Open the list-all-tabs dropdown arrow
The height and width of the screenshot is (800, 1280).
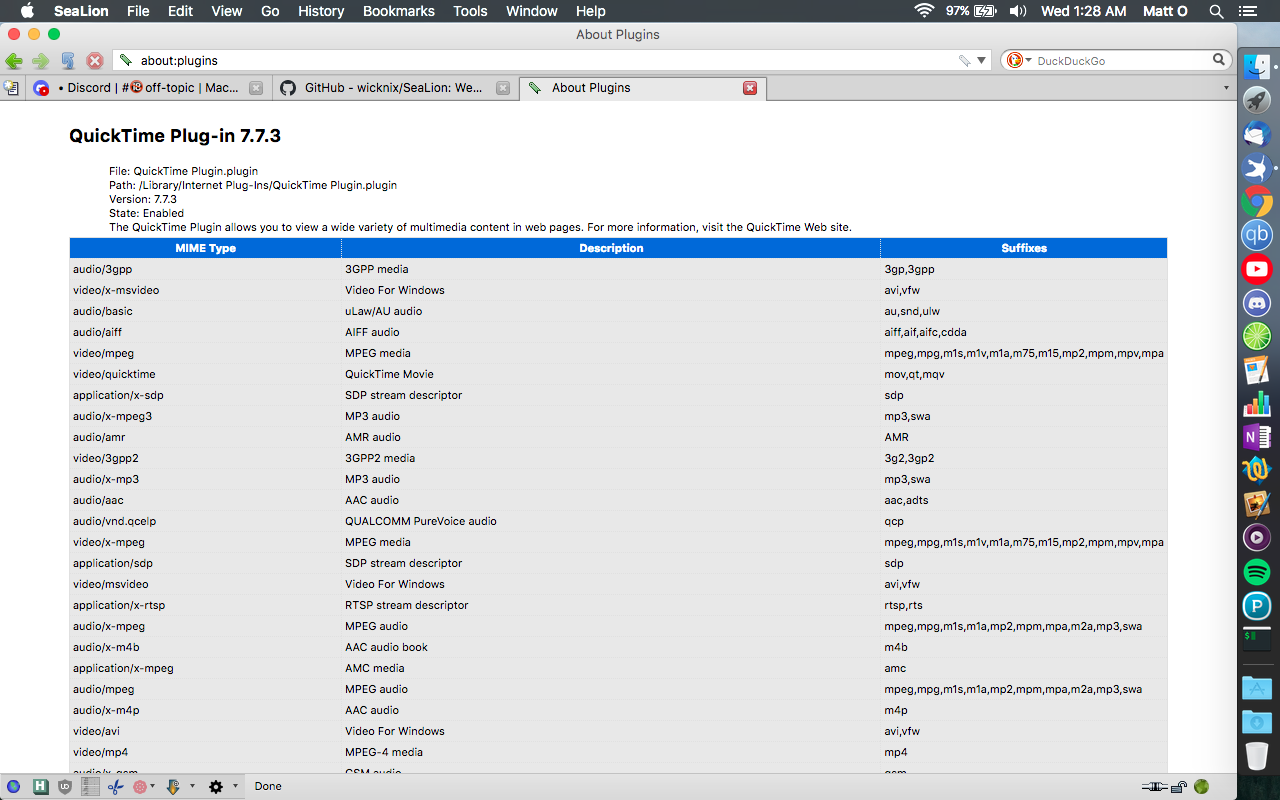click(1227, 88)
